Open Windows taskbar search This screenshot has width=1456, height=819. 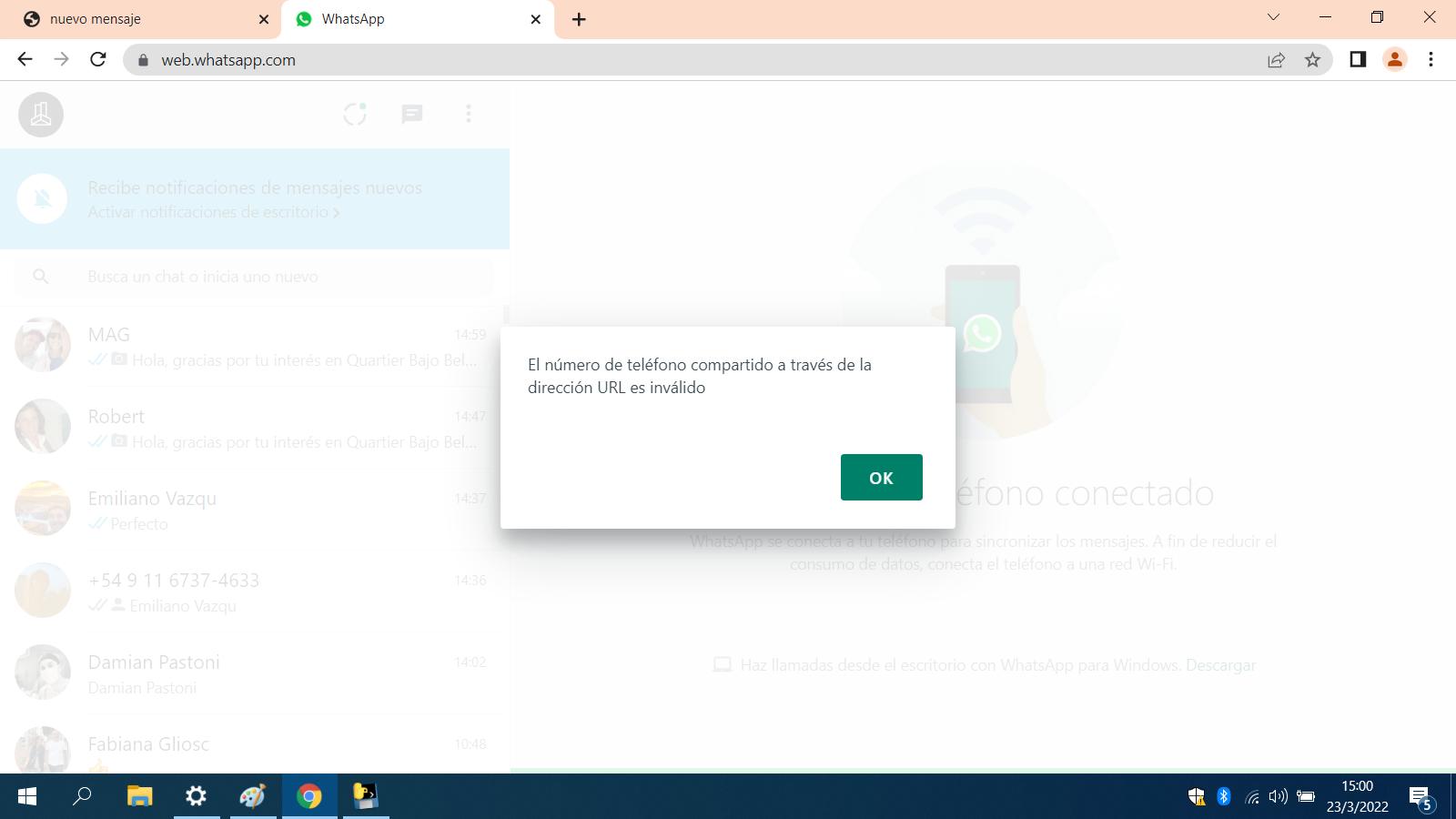pyautogui.click(x=83, y=796)
